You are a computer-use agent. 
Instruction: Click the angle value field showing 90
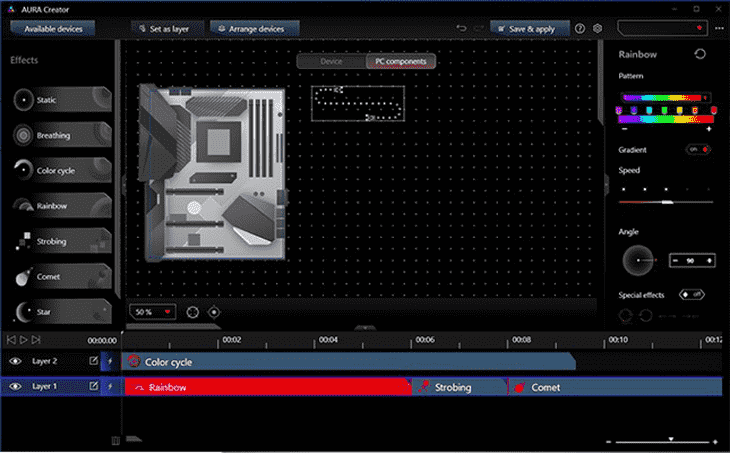(691, 261)
